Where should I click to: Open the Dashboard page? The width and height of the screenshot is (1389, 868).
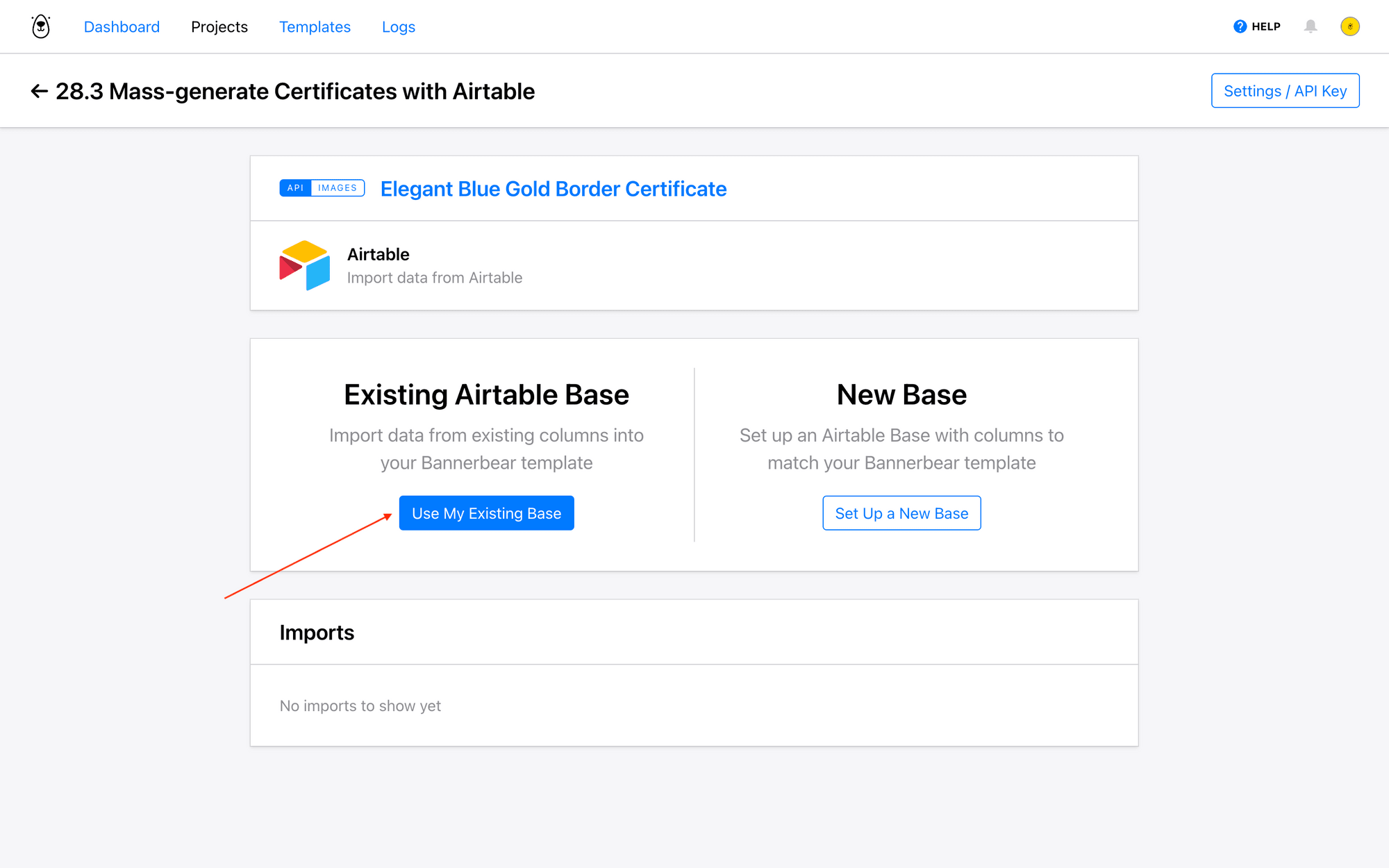(x=122, y=26)
